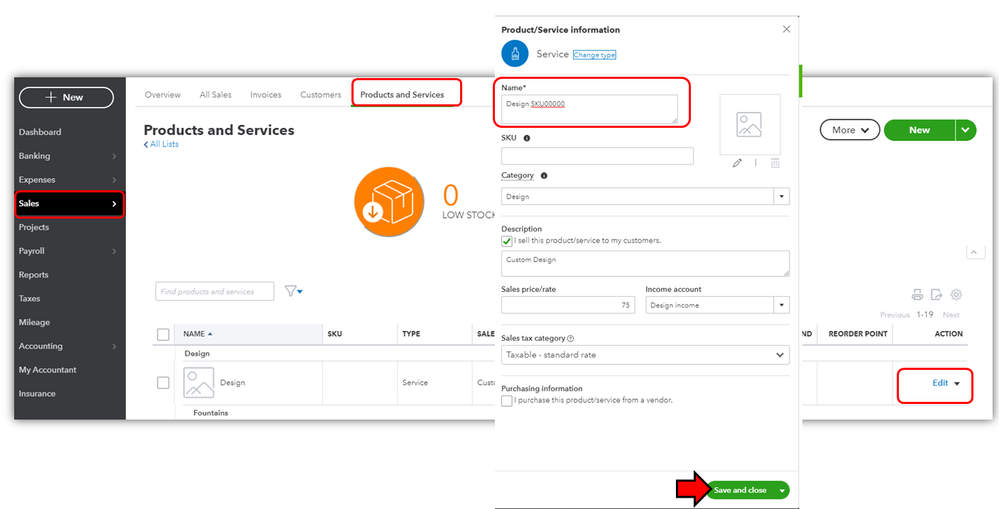Screen dimensions: 999x509
Task: Click the collapse arrow at right edge
Action: click(x=975, y=252)
